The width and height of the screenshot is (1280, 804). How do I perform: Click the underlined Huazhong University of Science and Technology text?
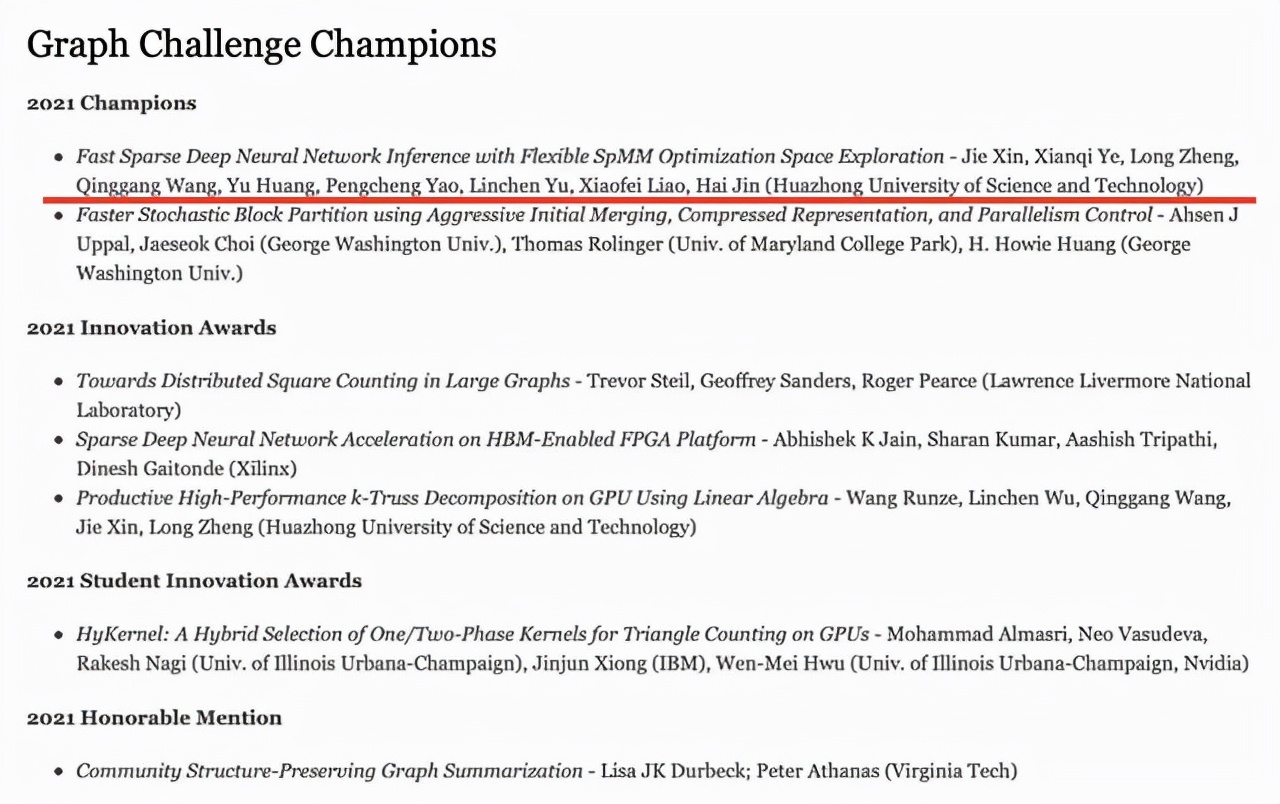980,186
